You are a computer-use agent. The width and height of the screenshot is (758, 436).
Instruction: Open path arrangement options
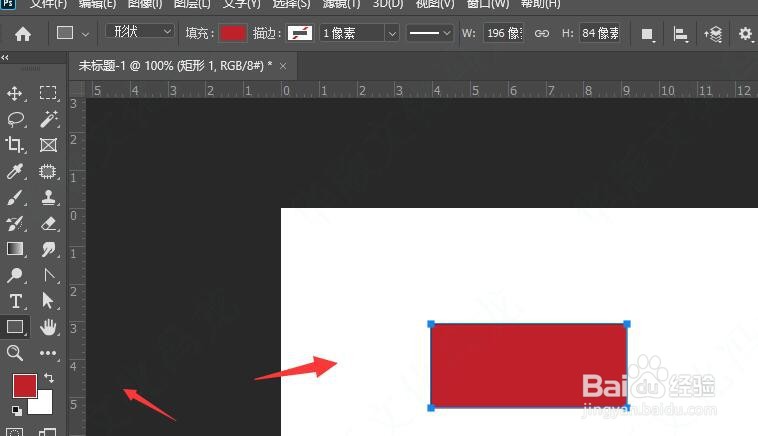713,34
